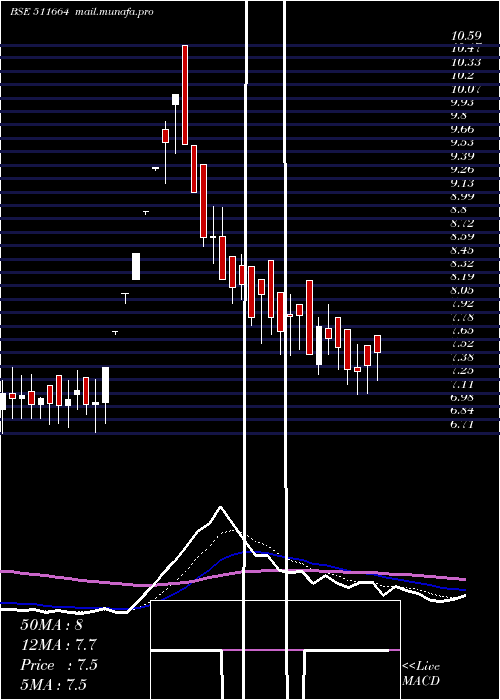Select the 10.33 price axis label
Image resolution: width=500 pixels, height=700 pixels.
[466, 62]
